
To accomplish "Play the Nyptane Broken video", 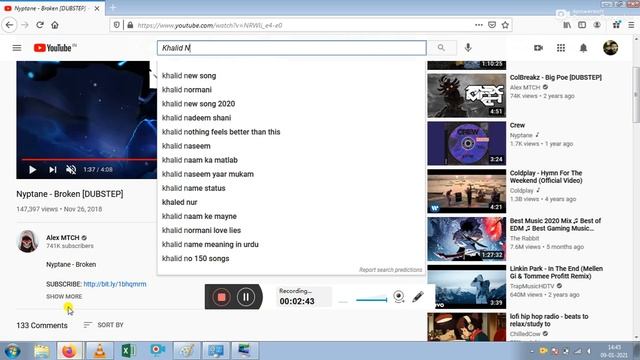I will (32, 169).
